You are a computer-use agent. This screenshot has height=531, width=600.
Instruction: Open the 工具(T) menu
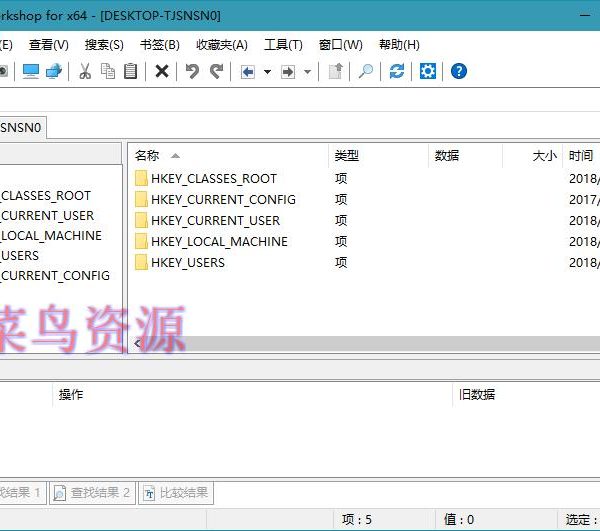tap(283, 45)
